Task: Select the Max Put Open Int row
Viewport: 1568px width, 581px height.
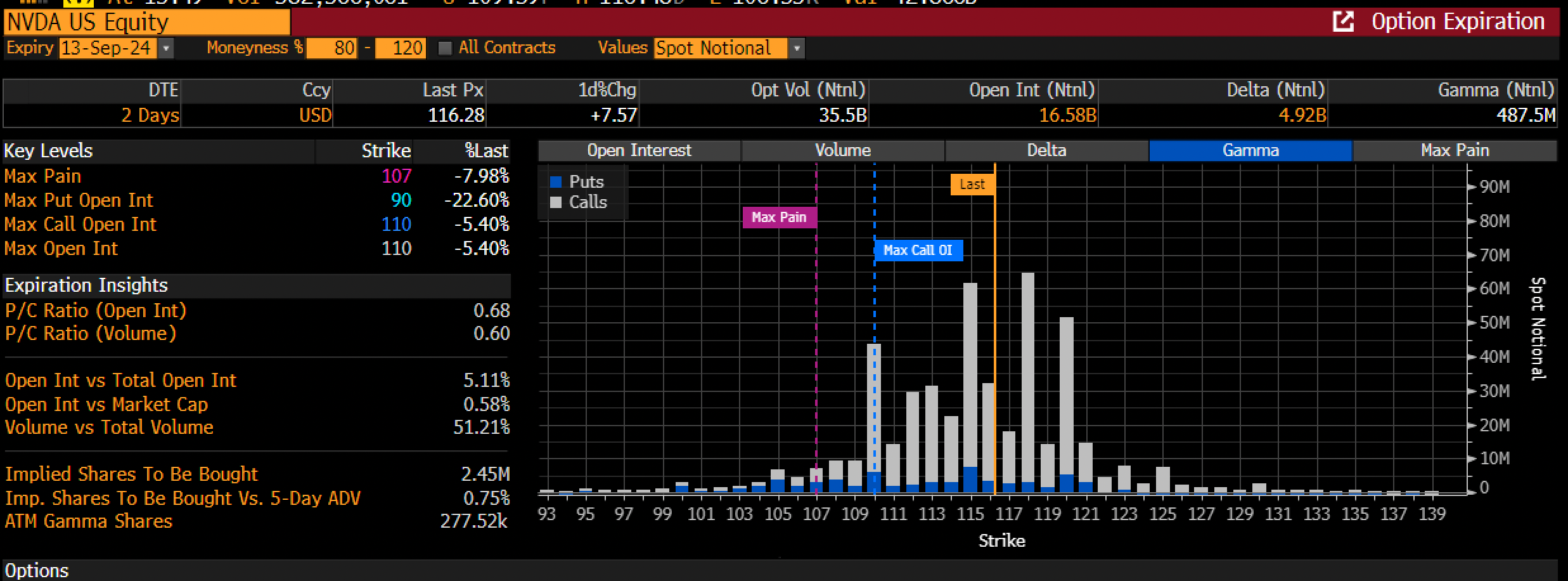Action: tap(257, 200)
